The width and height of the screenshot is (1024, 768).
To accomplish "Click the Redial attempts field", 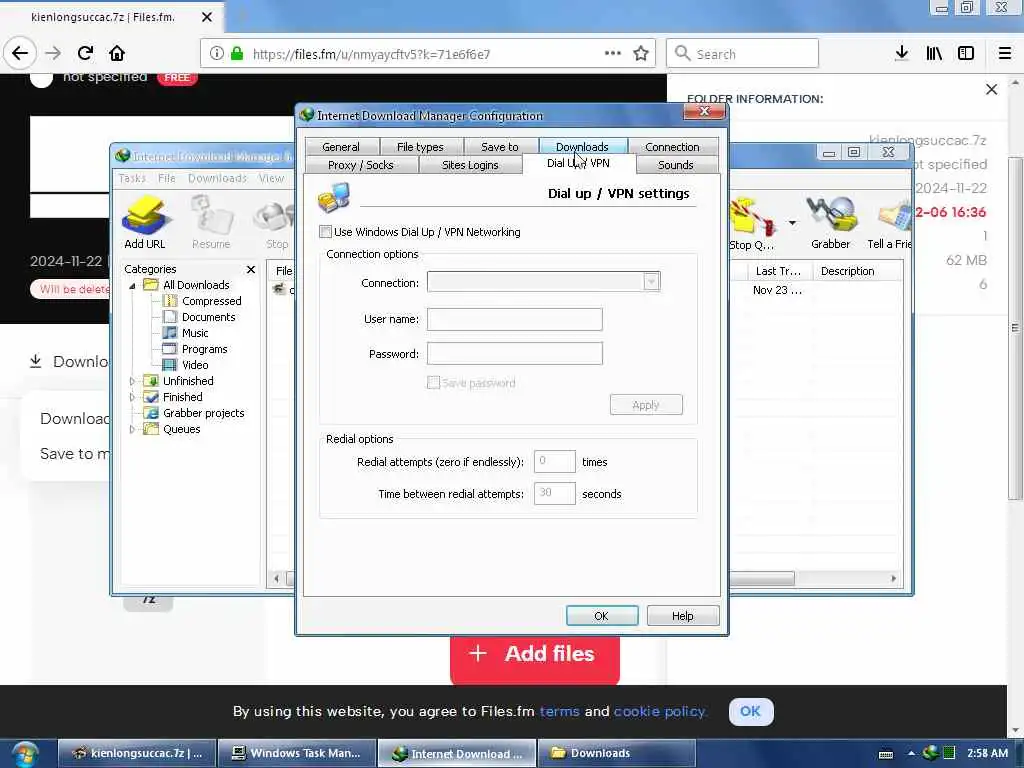I will tap(554, 462).
